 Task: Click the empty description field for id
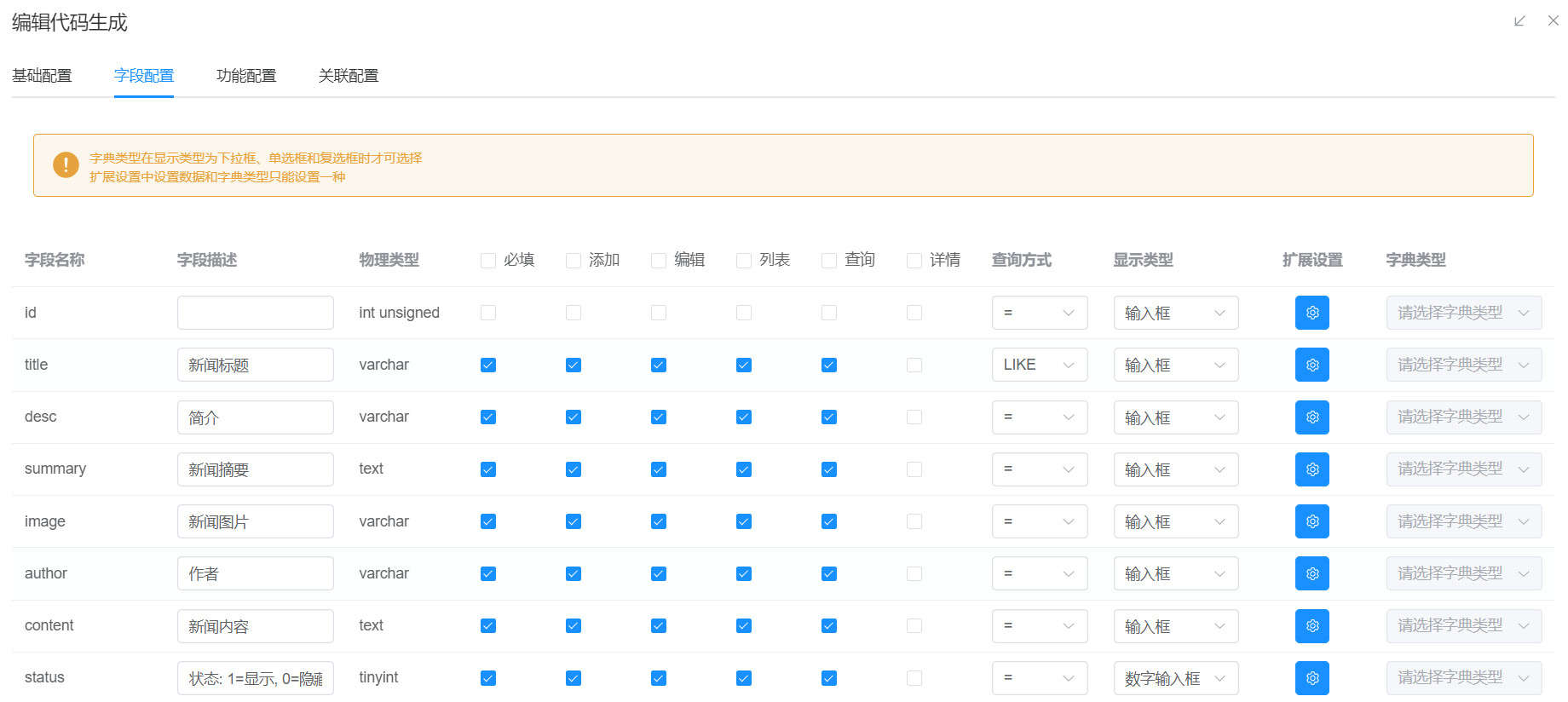pyautogui.click(x=255, y=313)
